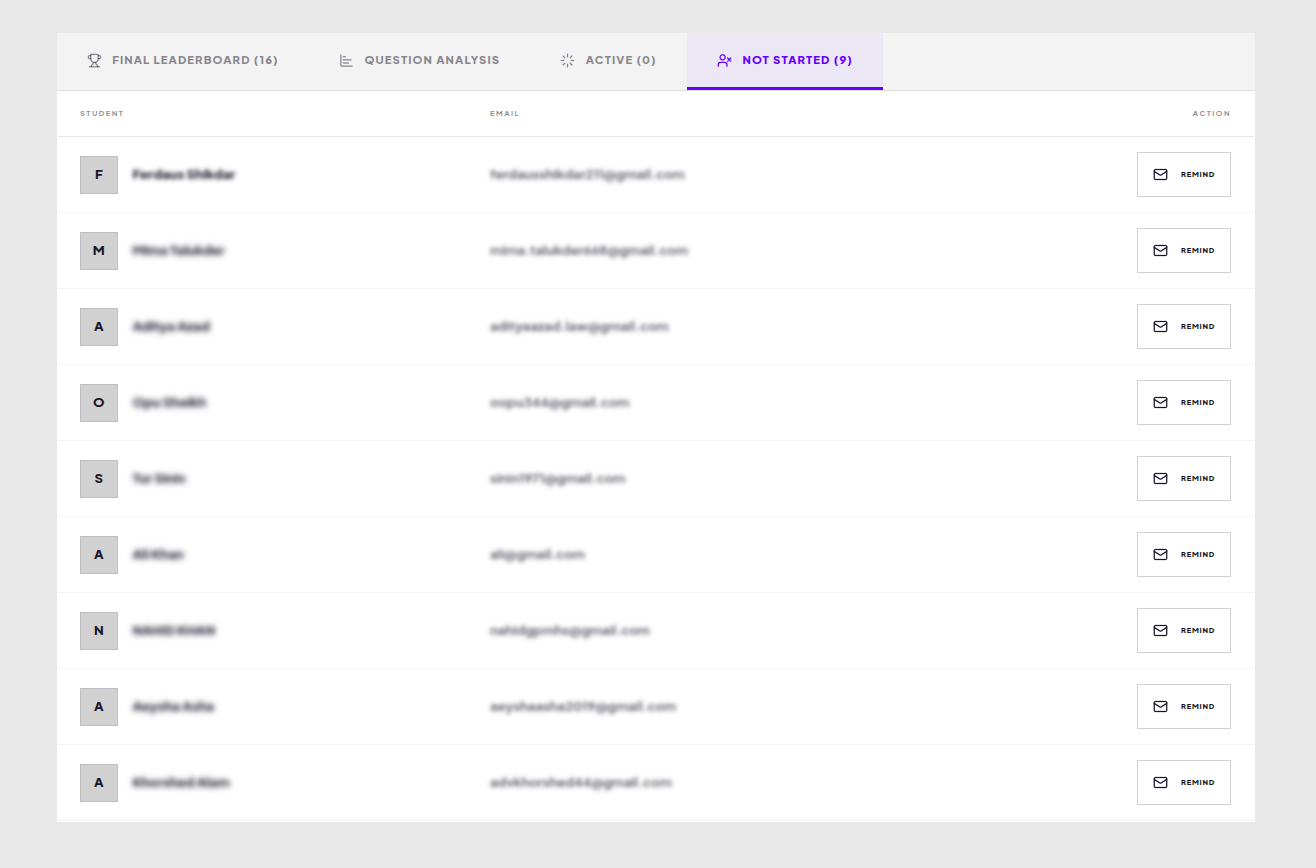Viewport: 1316px width, 868px height.
Task: Click the N avatar tile
Action: pos(99,631)
